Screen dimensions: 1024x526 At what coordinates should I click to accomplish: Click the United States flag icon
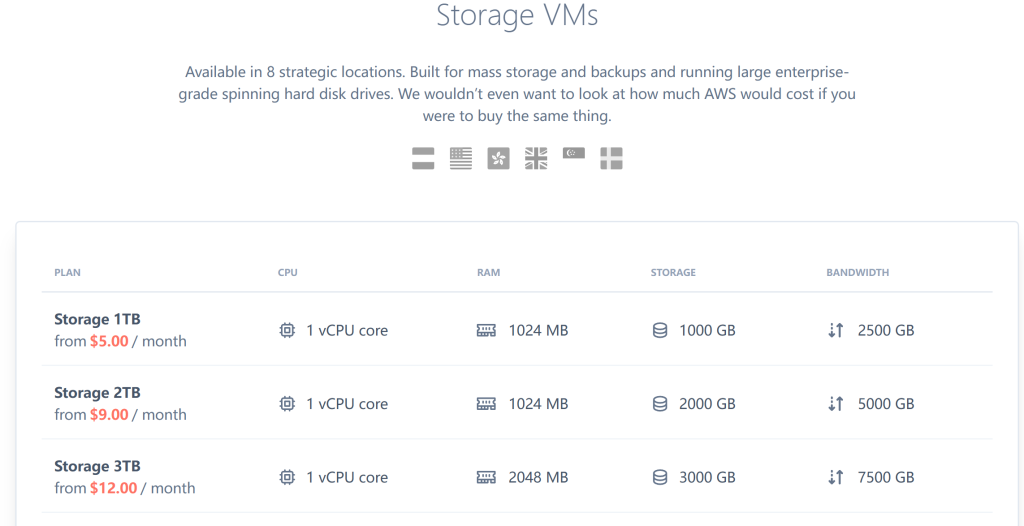point(460,159)
